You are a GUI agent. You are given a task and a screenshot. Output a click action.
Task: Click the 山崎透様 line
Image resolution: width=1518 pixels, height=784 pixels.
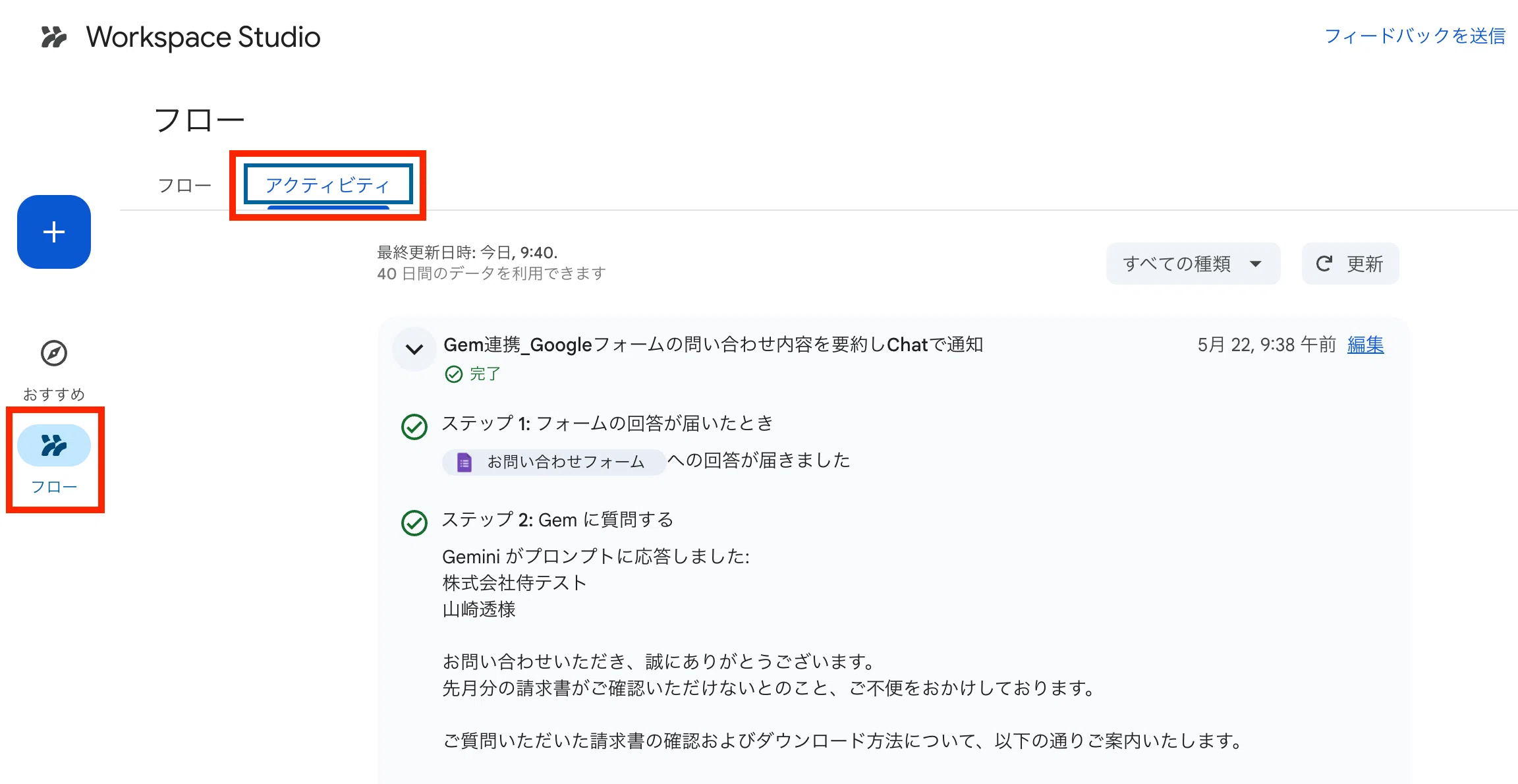point(479,609)
